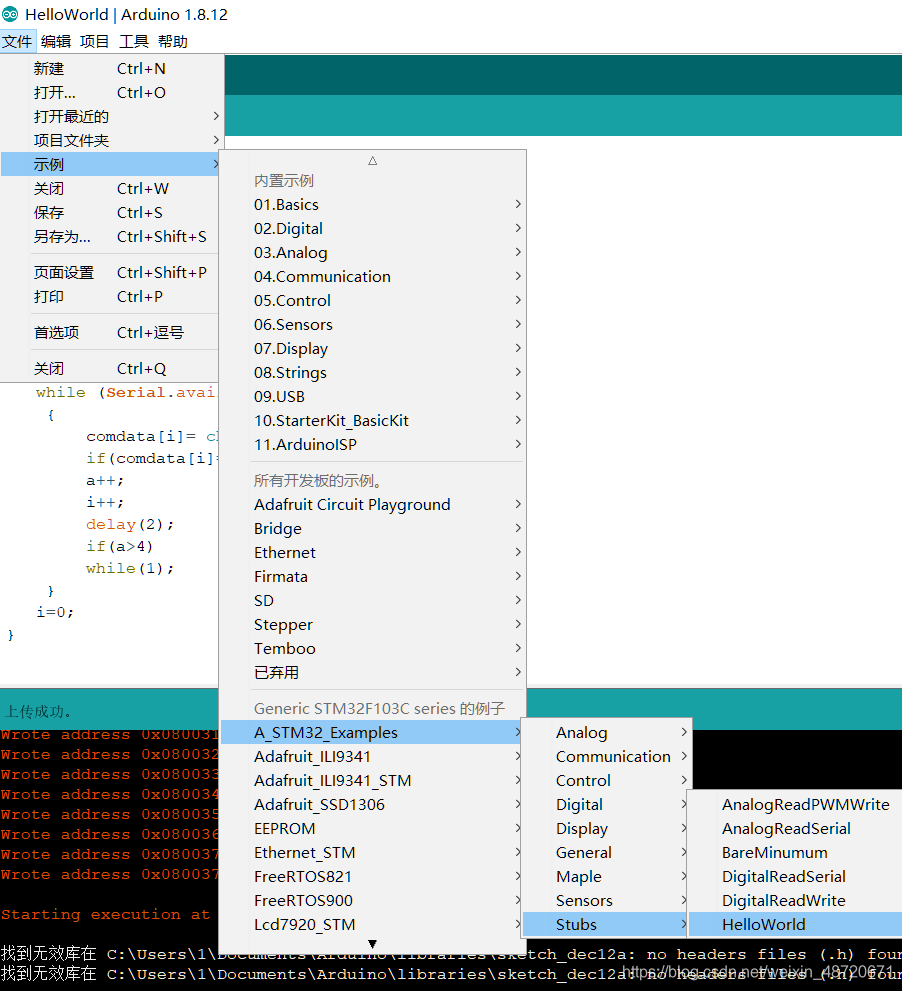Screen dimensions: 902x991
Task: Select the highlighted 示例 menu entry
Action: pos(110,164)
